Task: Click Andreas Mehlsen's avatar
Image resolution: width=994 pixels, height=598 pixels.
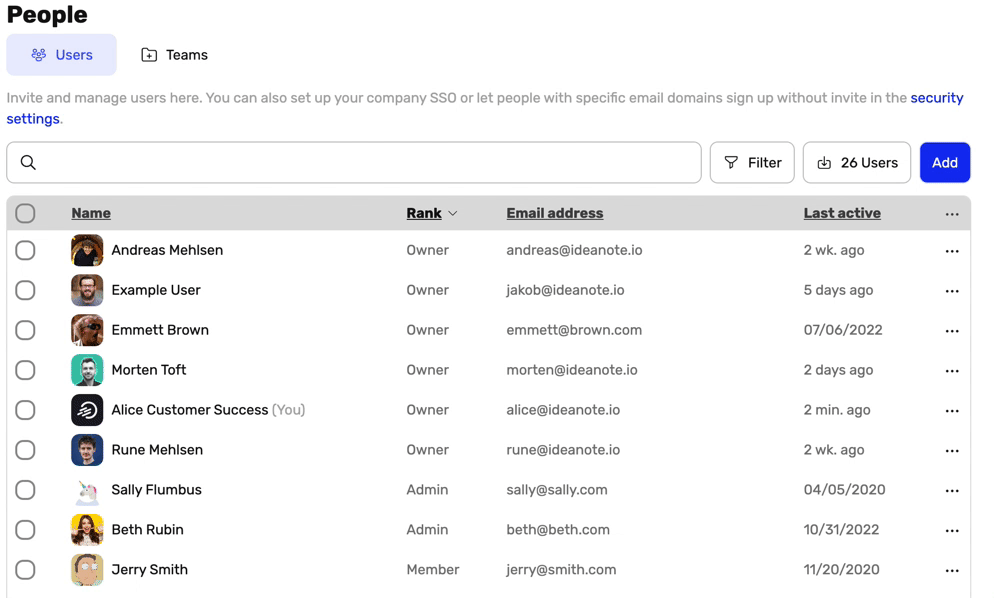Action: click(87, 250)
